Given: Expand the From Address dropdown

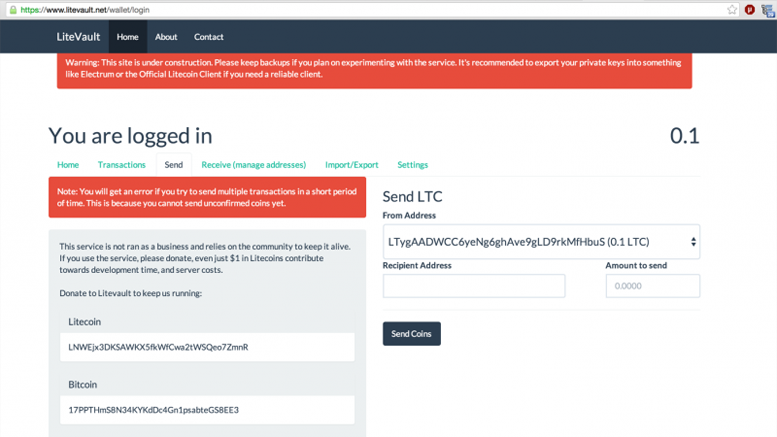Looking at the screenshot, I should (541, 242).
